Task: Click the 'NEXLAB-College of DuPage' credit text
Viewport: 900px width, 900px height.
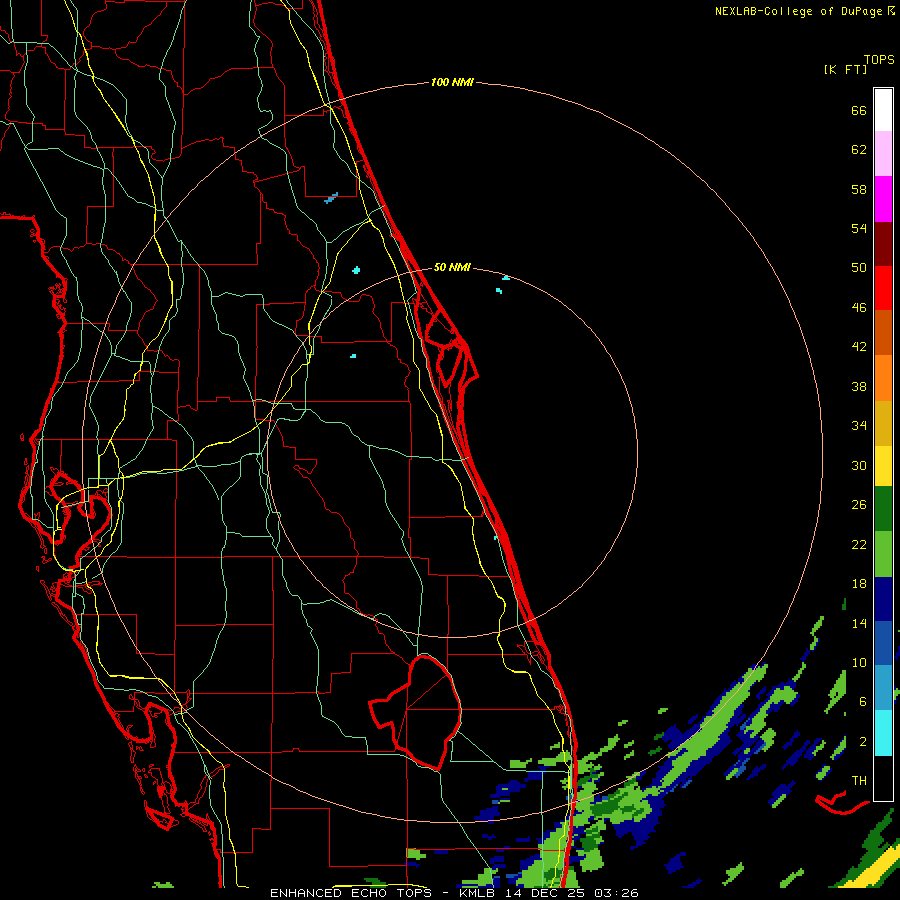Action: (x=798, y=11)
